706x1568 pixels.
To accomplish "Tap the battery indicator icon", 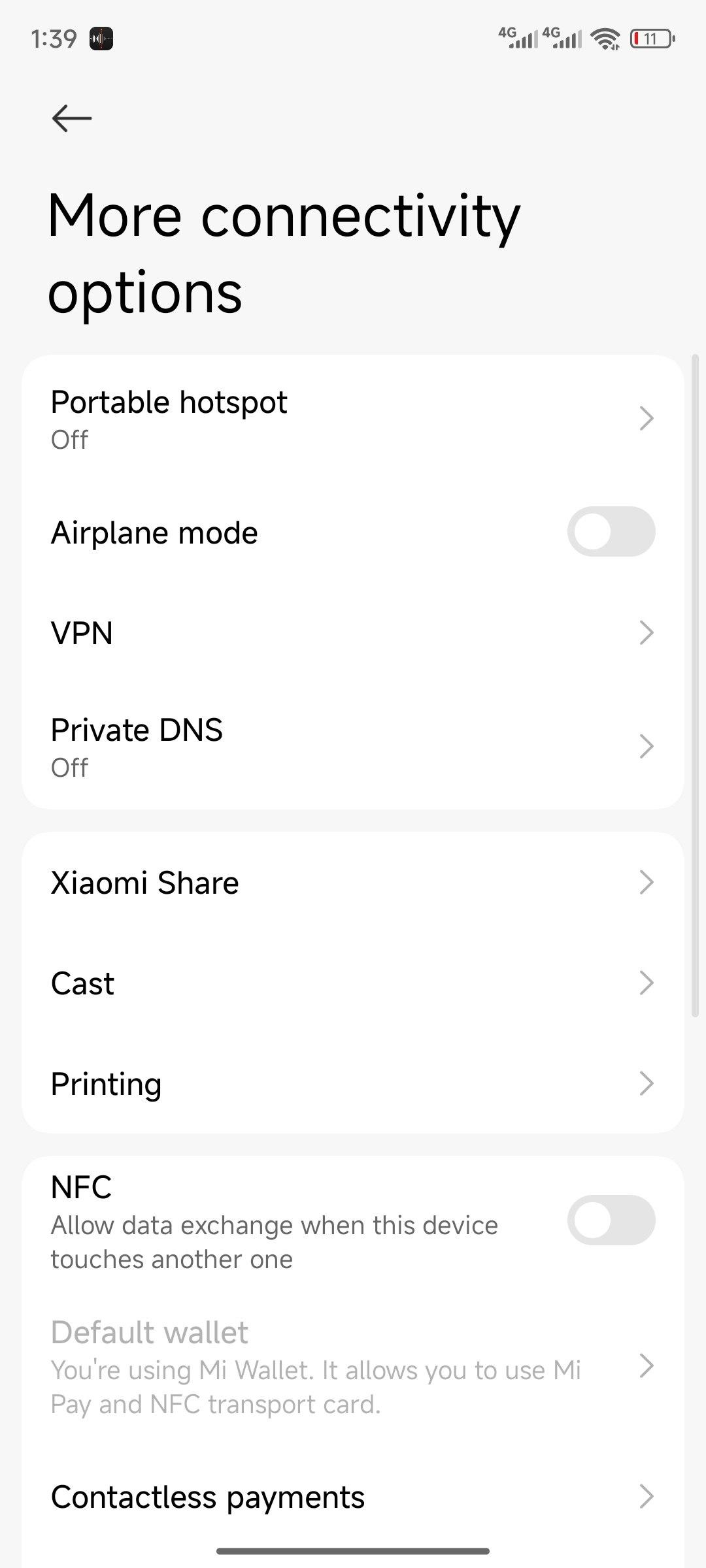I will 652,39.
